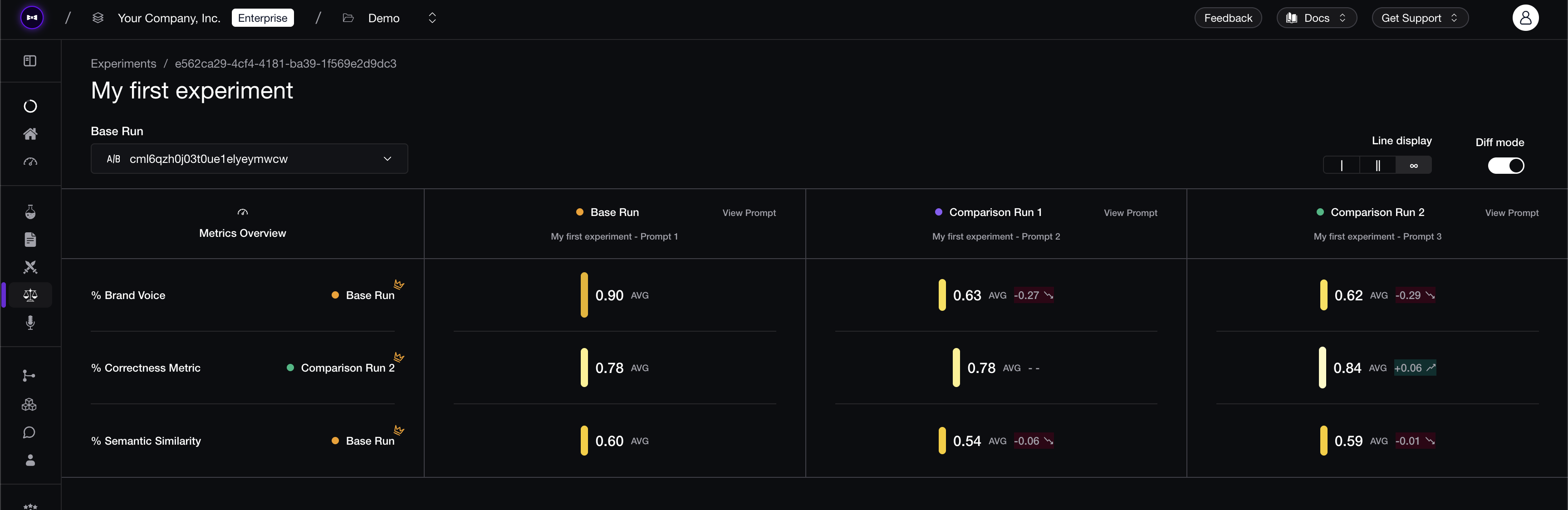1568x510 pixels.
Task: Click the document icon in sidebar
Action: pyautogui.click(x=30, y=240)
